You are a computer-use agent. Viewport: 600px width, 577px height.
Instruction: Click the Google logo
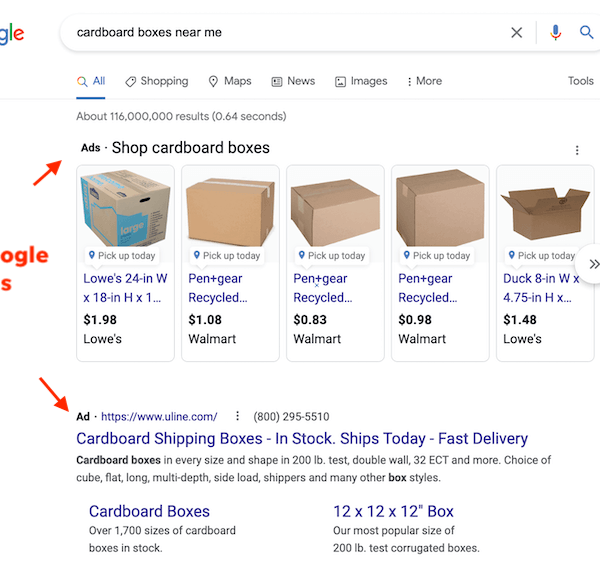(10, 34)
